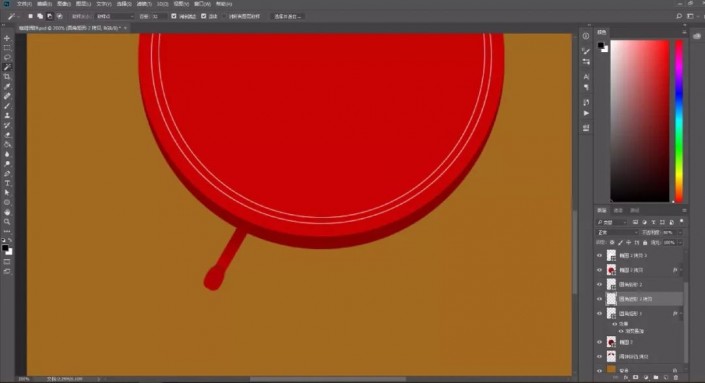Select the Crop tool
This screenshot has height=383, width=705.
tap(7, 77)
